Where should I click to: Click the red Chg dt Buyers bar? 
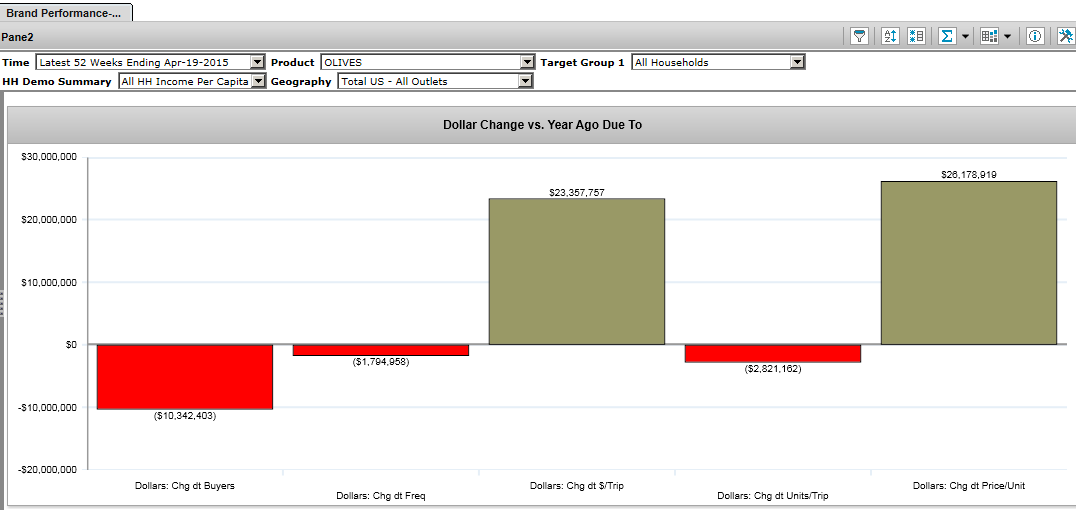[185, 376]
